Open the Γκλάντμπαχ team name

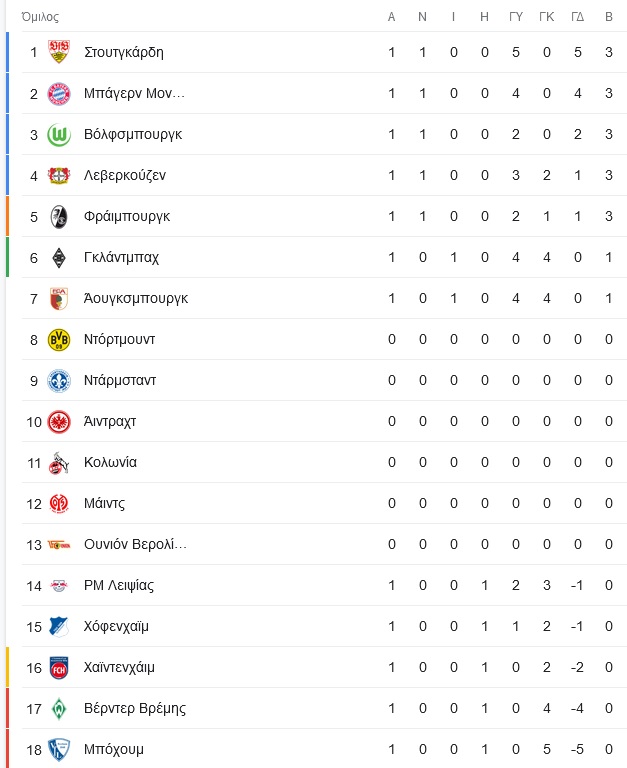coord(121,257)
